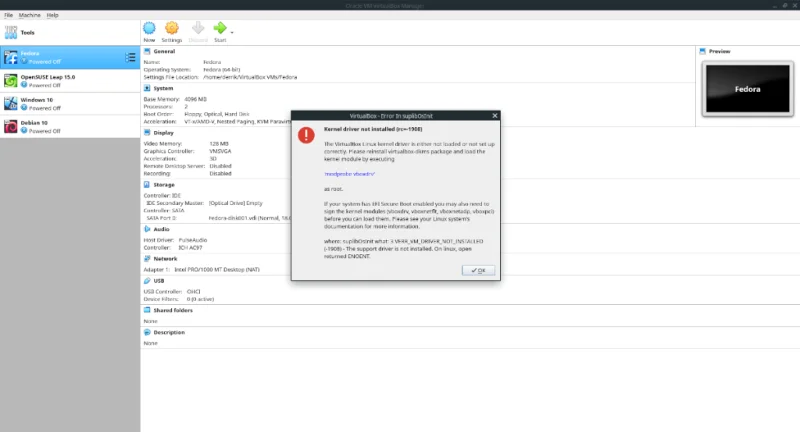Click the USB section icon

click(147, 281)
